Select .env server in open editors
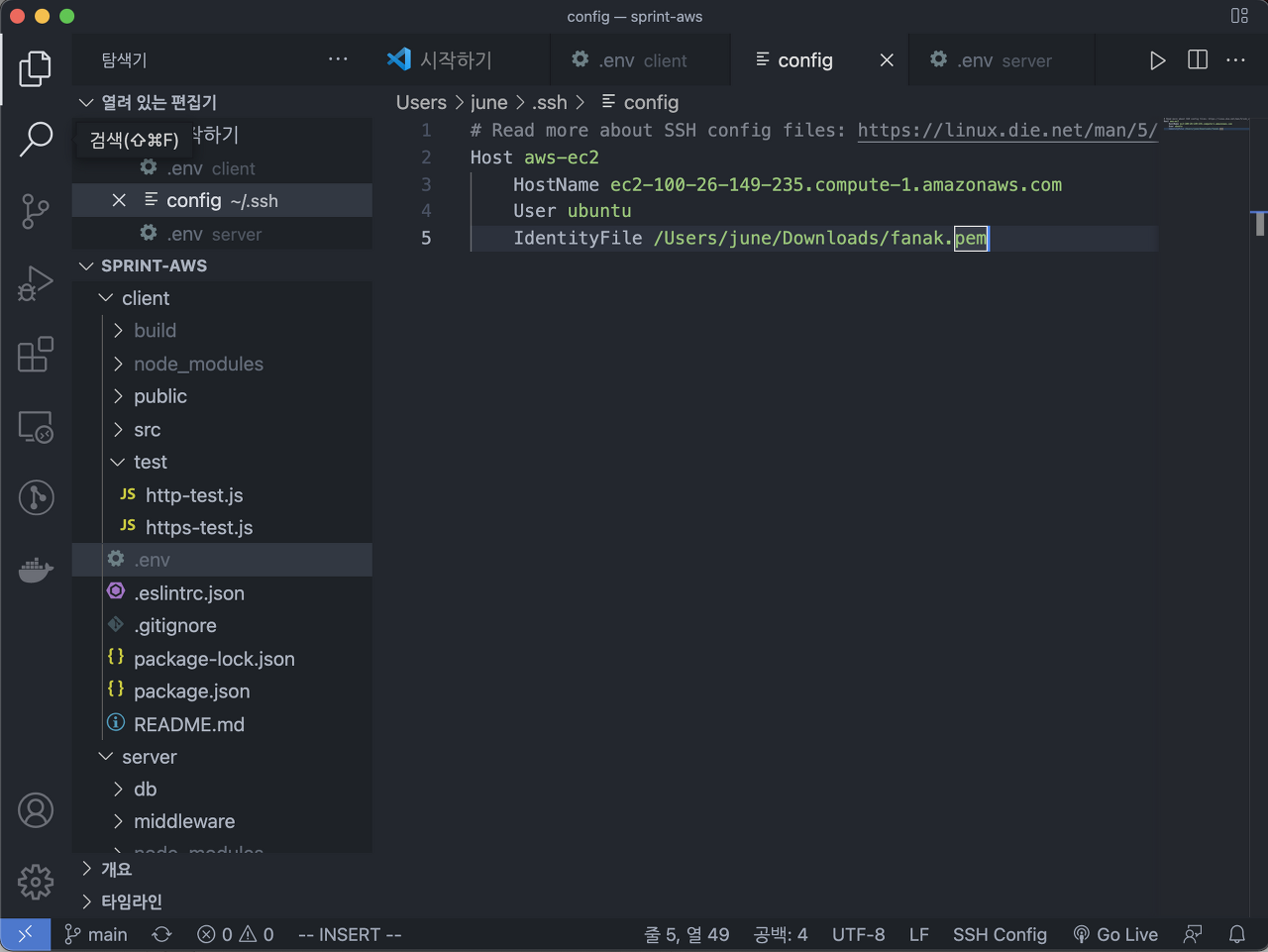Viewport: 1268px width, 952px height. point(223,234)
